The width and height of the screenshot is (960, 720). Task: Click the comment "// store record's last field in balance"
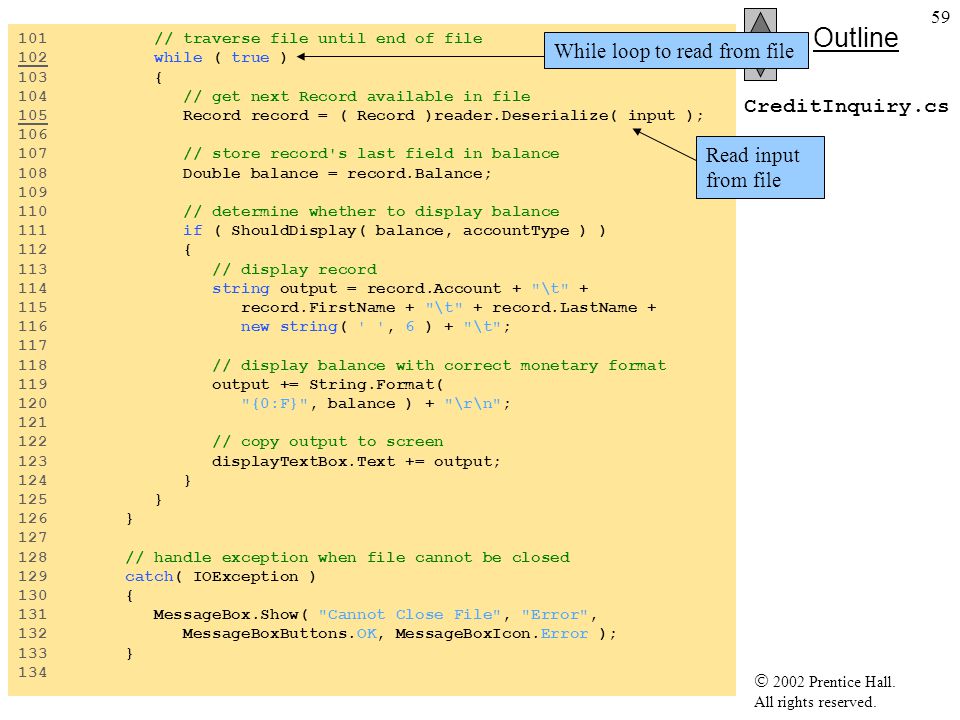tap(371, 154)
